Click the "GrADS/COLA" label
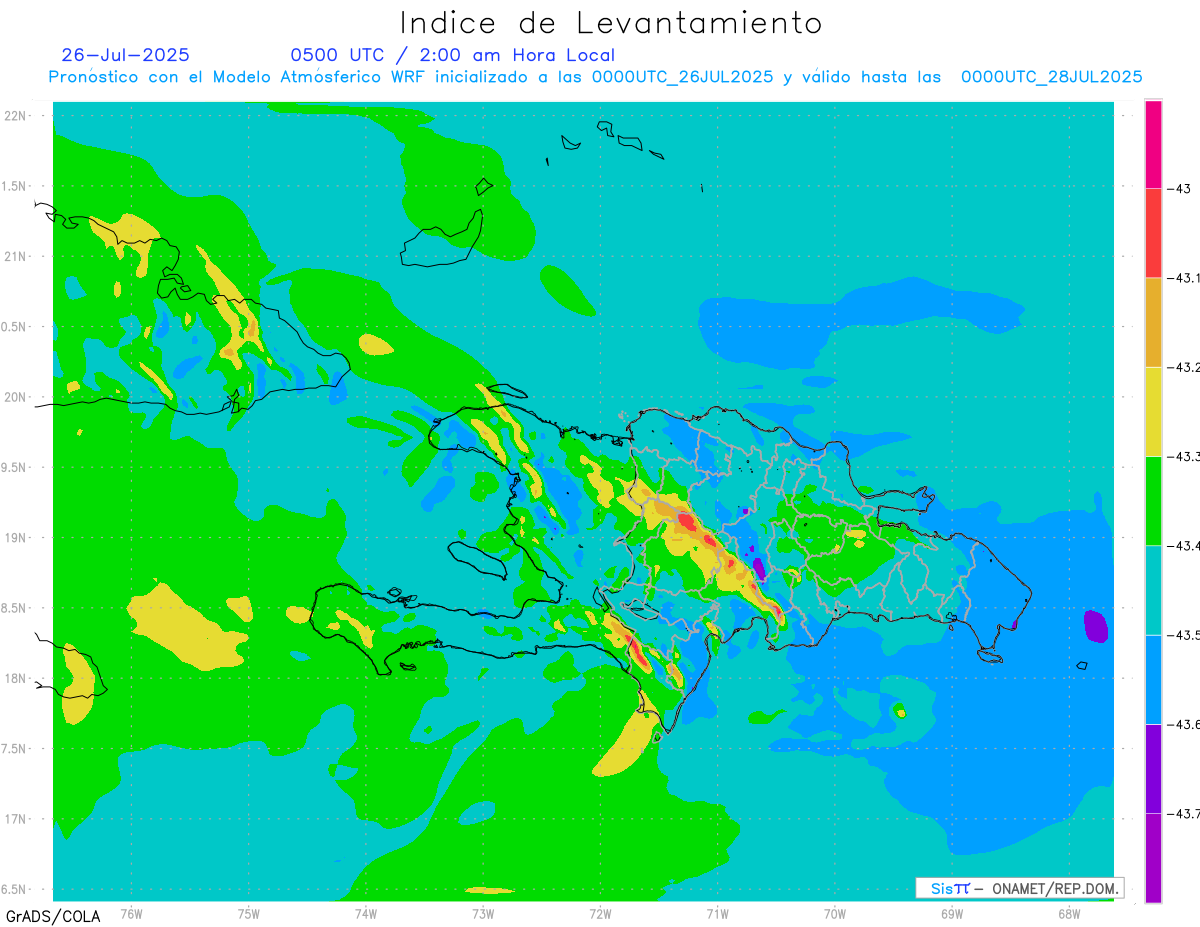 pyautogui.click(x=53, y=916)
